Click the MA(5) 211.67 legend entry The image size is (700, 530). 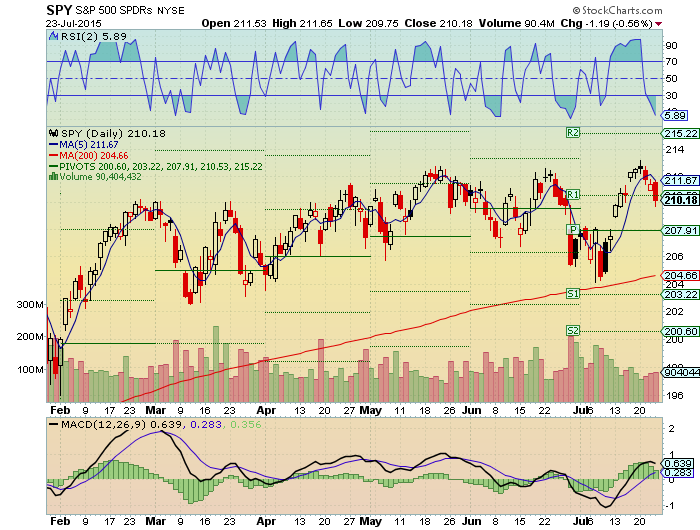click(83, 144)
